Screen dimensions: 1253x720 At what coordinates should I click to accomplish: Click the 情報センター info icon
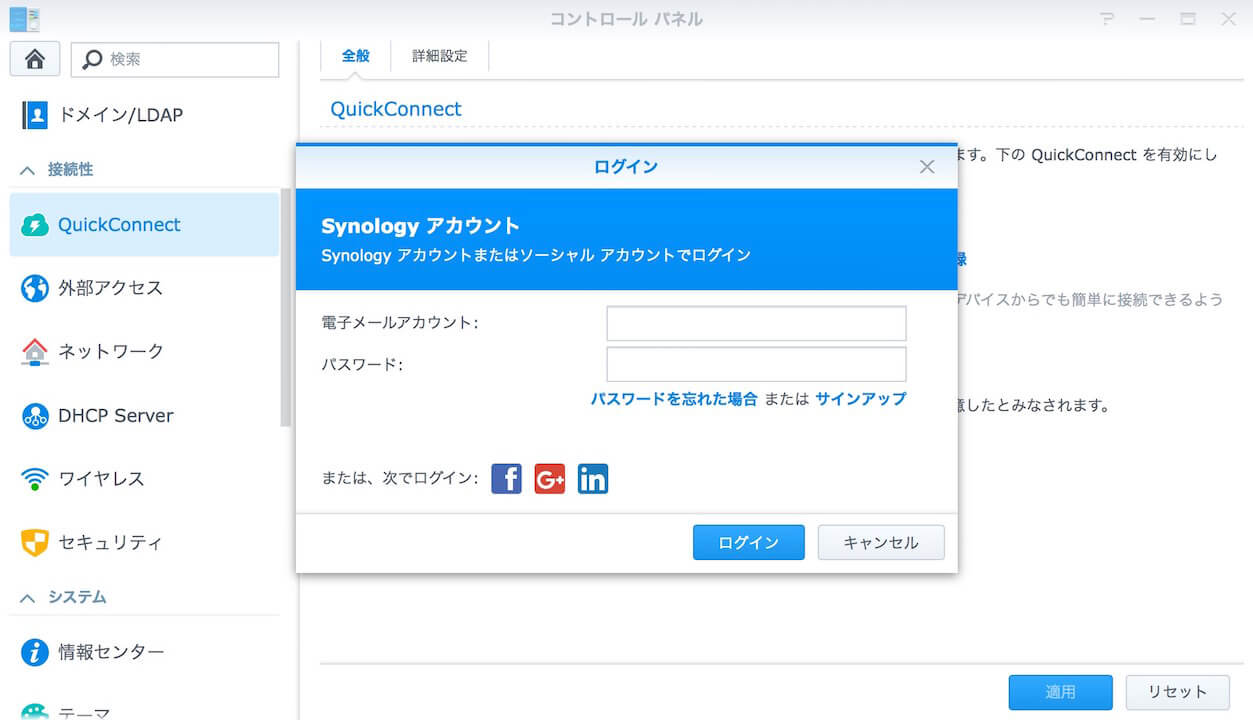coord(35,652)
